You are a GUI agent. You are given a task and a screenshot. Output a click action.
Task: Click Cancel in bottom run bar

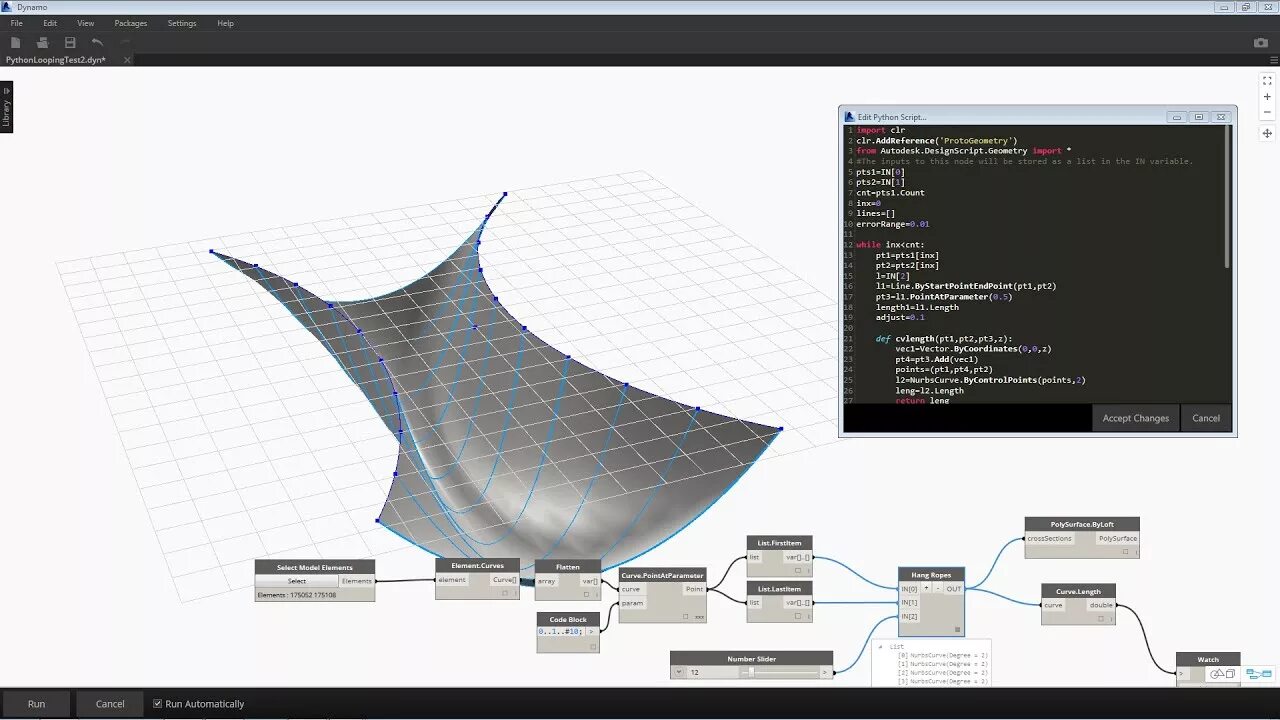click(110, 704)
